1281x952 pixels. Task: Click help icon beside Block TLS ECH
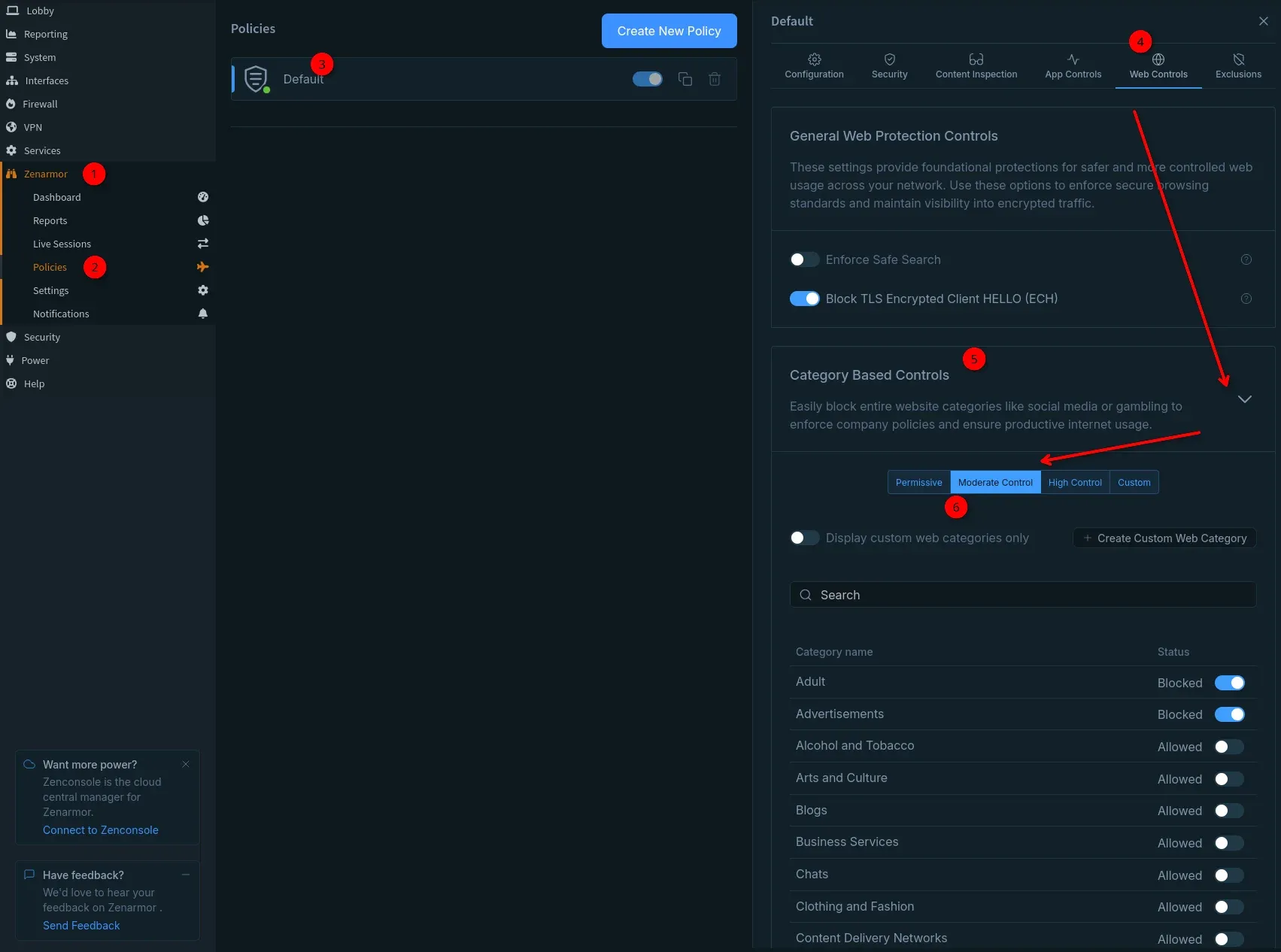[x=1246, y=299]
